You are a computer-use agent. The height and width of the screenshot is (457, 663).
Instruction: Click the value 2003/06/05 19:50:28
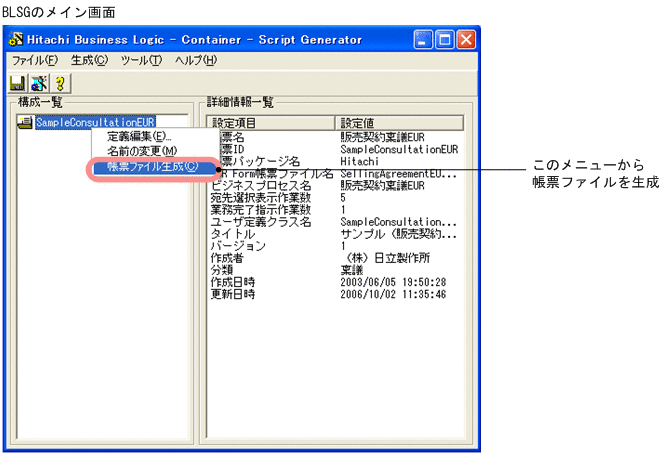393,282
